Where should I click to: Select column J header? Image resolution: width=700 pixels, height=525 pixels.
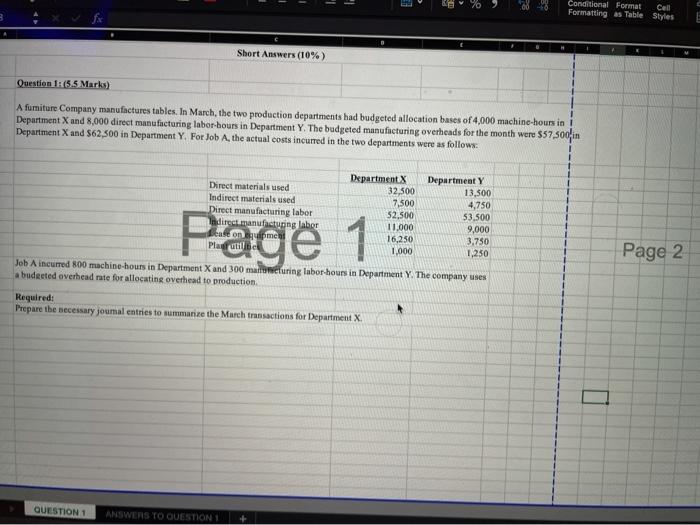tap(612, 50)
